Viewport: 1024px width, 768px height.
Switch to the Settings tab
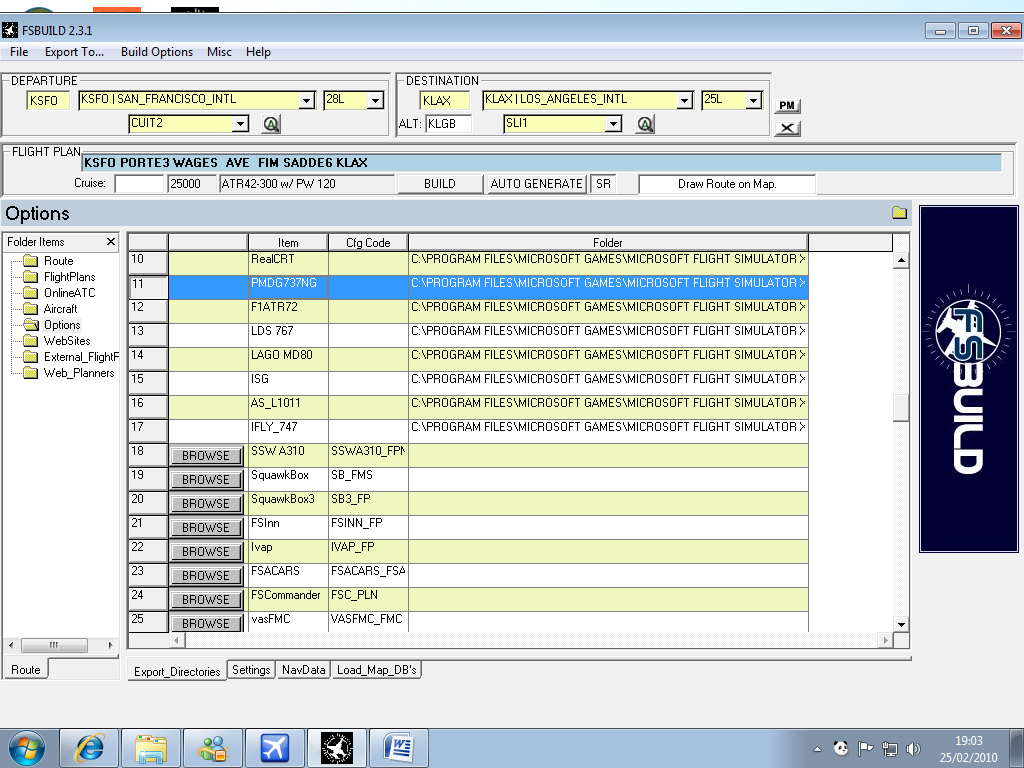(x=251, y=670)
